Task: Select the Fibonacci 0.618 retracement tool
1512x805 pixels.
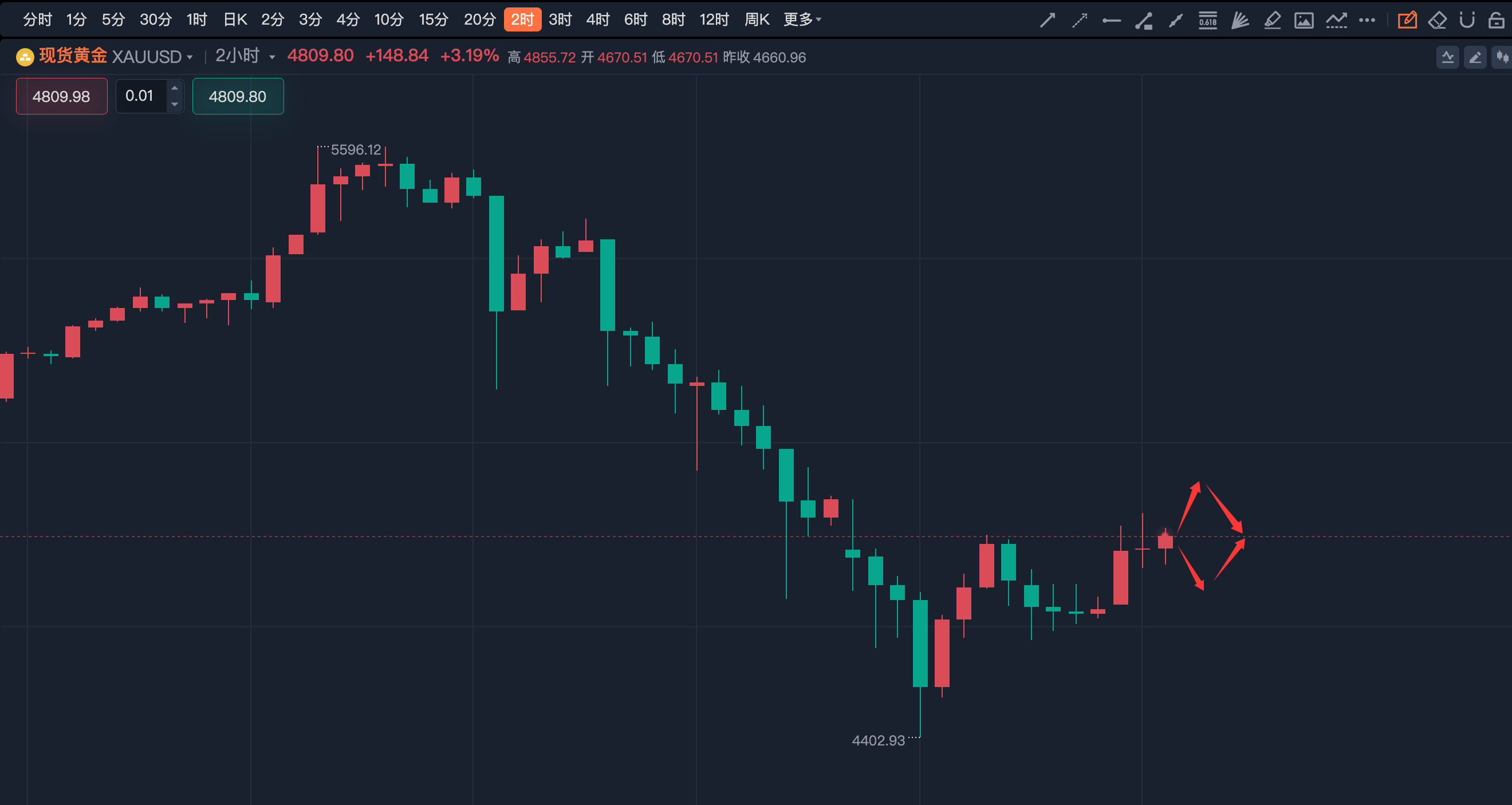Action: coord(1207,21)
